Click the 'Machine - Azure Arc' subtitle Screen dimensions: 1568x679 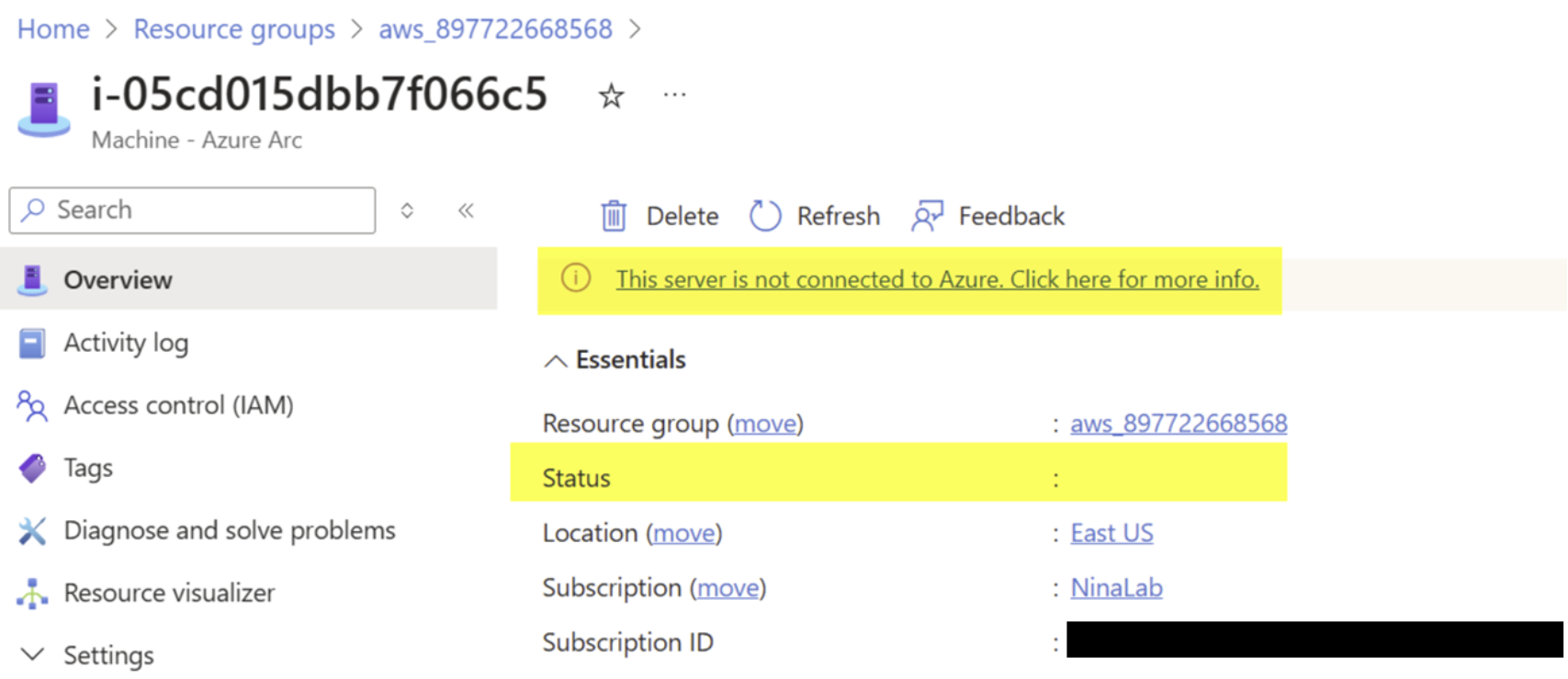[197, 141]
